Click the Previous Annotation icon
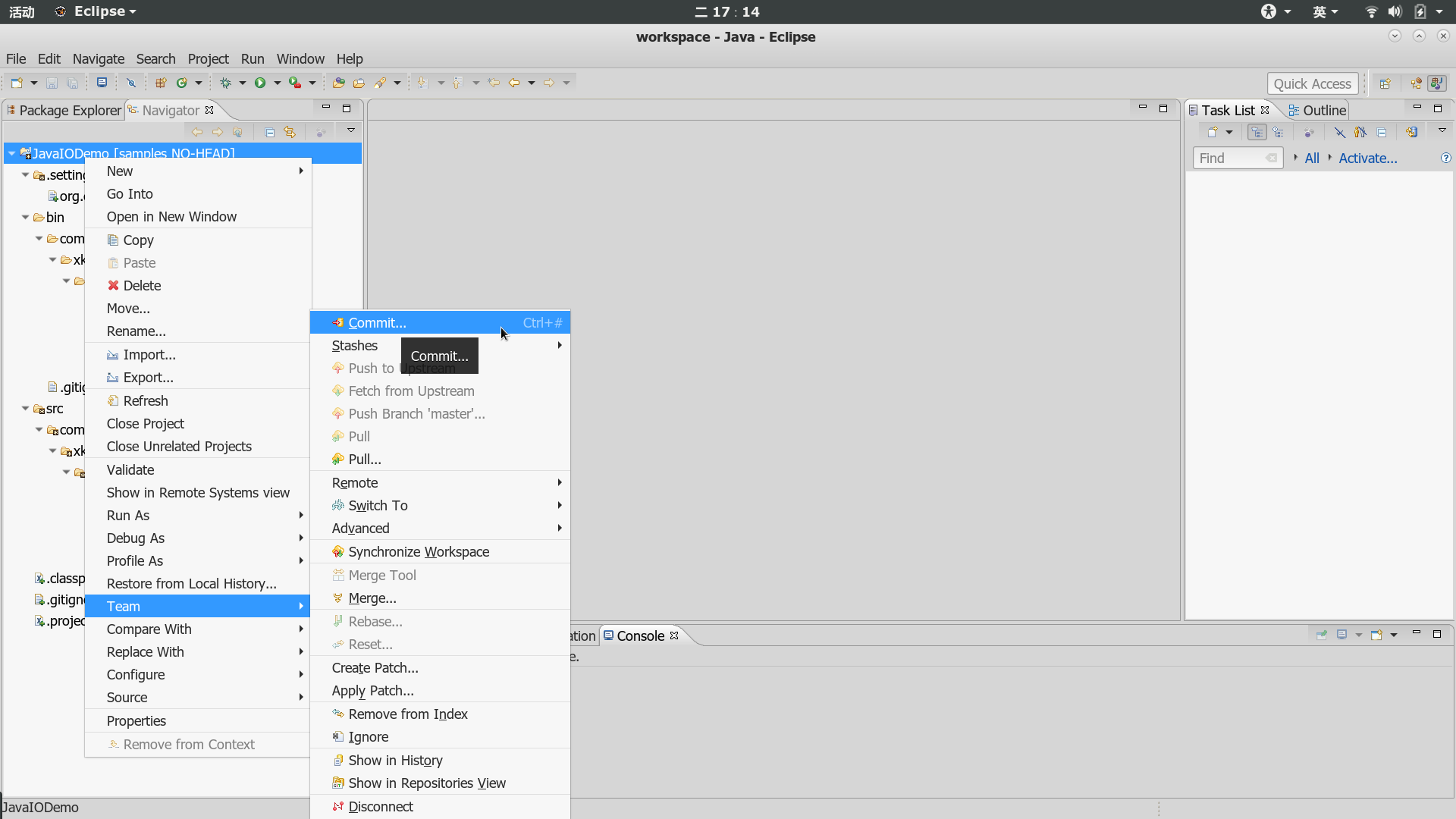The image size is (1456, 819). [x=457, y=83]
